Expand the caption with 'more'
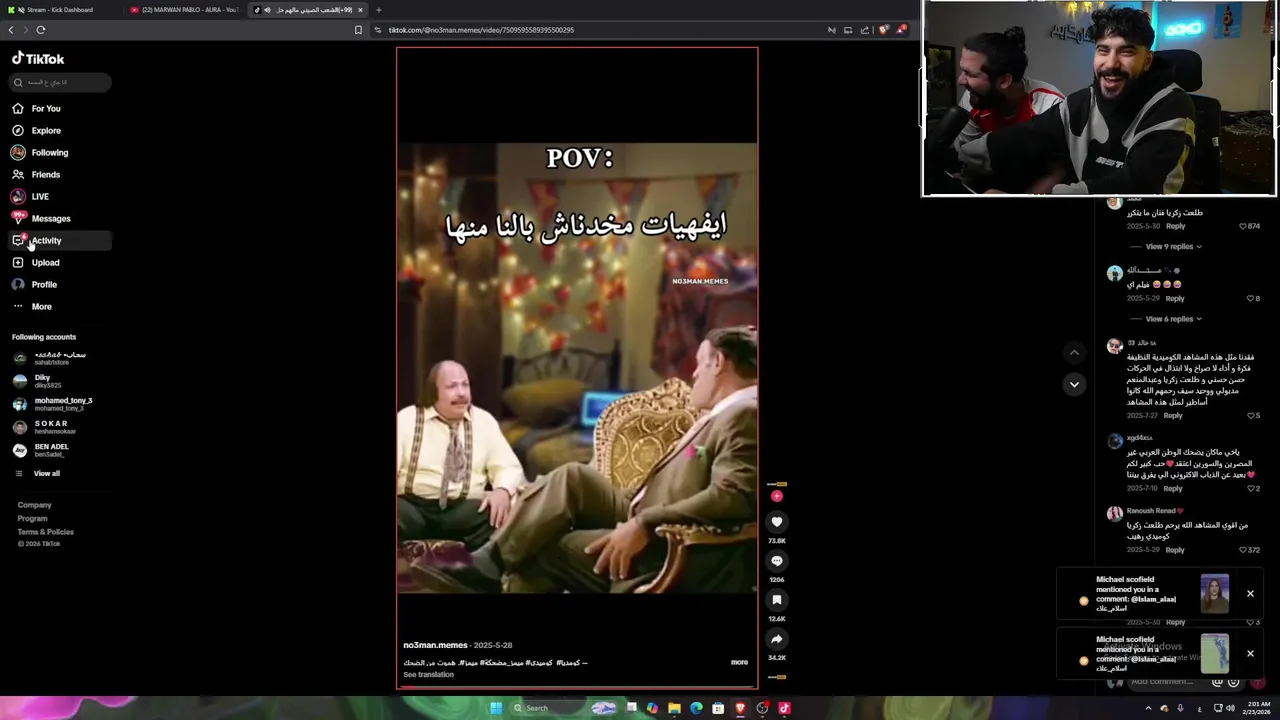1280x720 pixels. (x=739, y=662)
